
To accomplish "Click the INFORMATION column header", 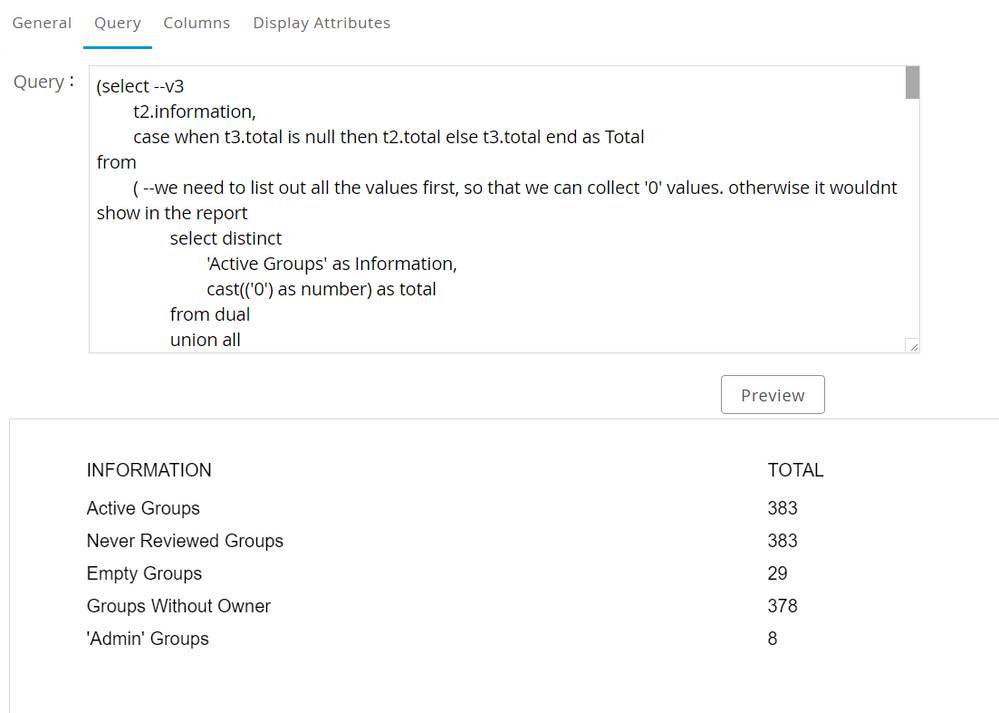I will pos(149,470).
